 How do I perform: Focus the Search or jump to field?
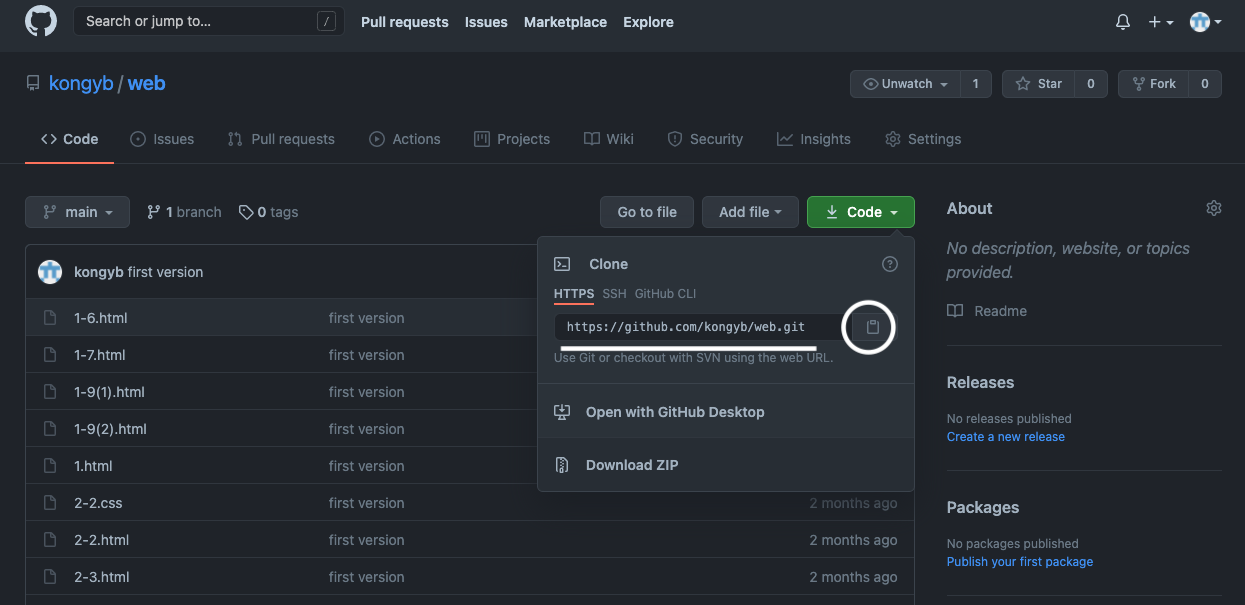pos(208,21)
